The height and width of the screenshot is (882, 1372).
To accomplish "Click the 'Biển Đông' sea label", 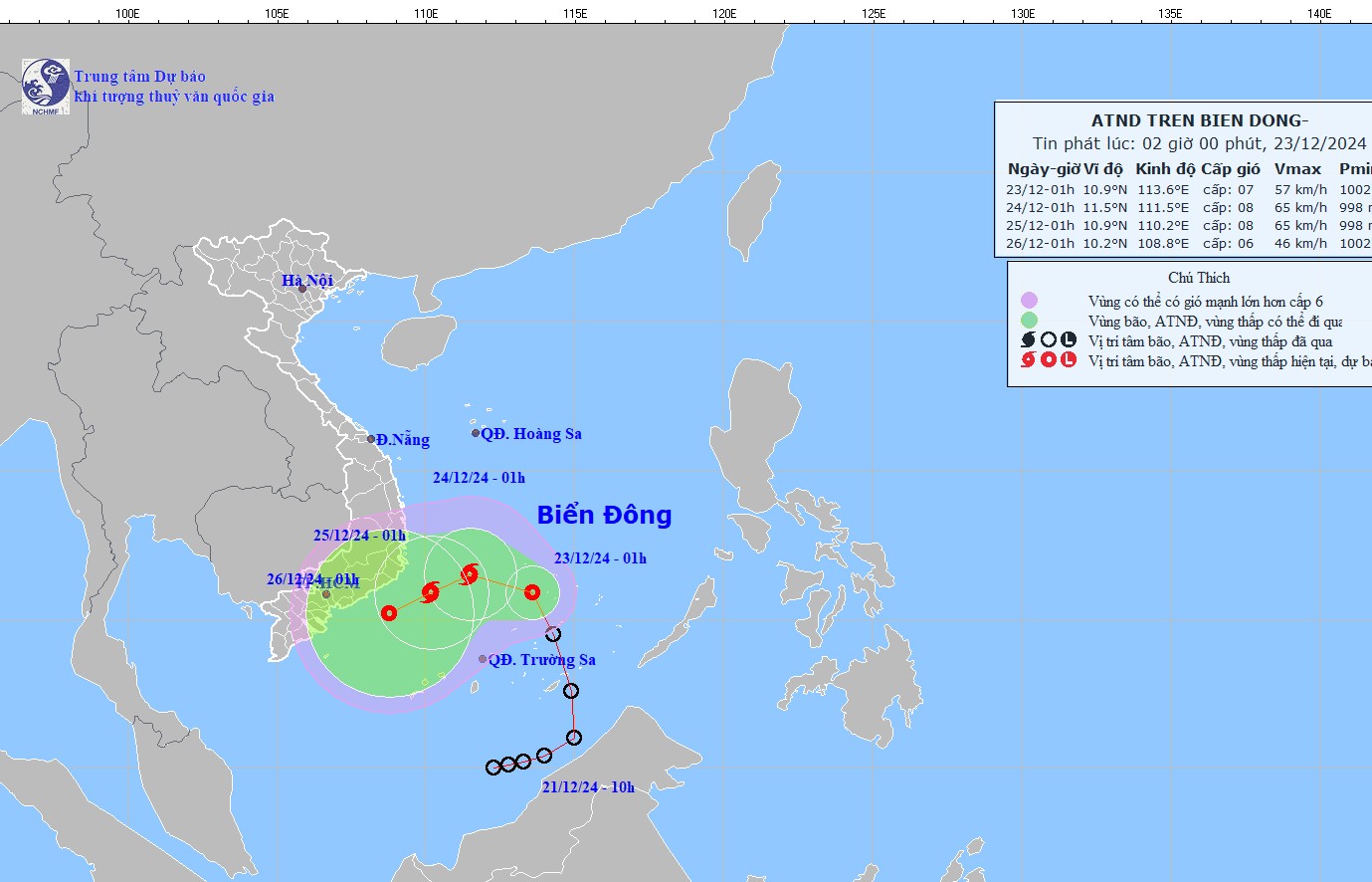I will [x=604, y=515].
